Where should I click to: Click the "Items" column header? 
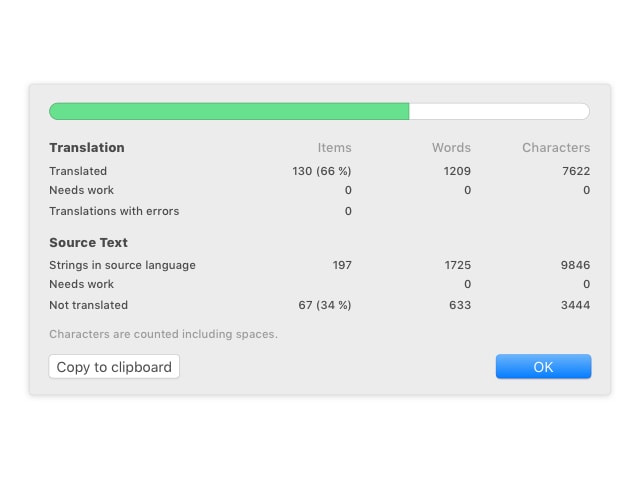[334, 148]
